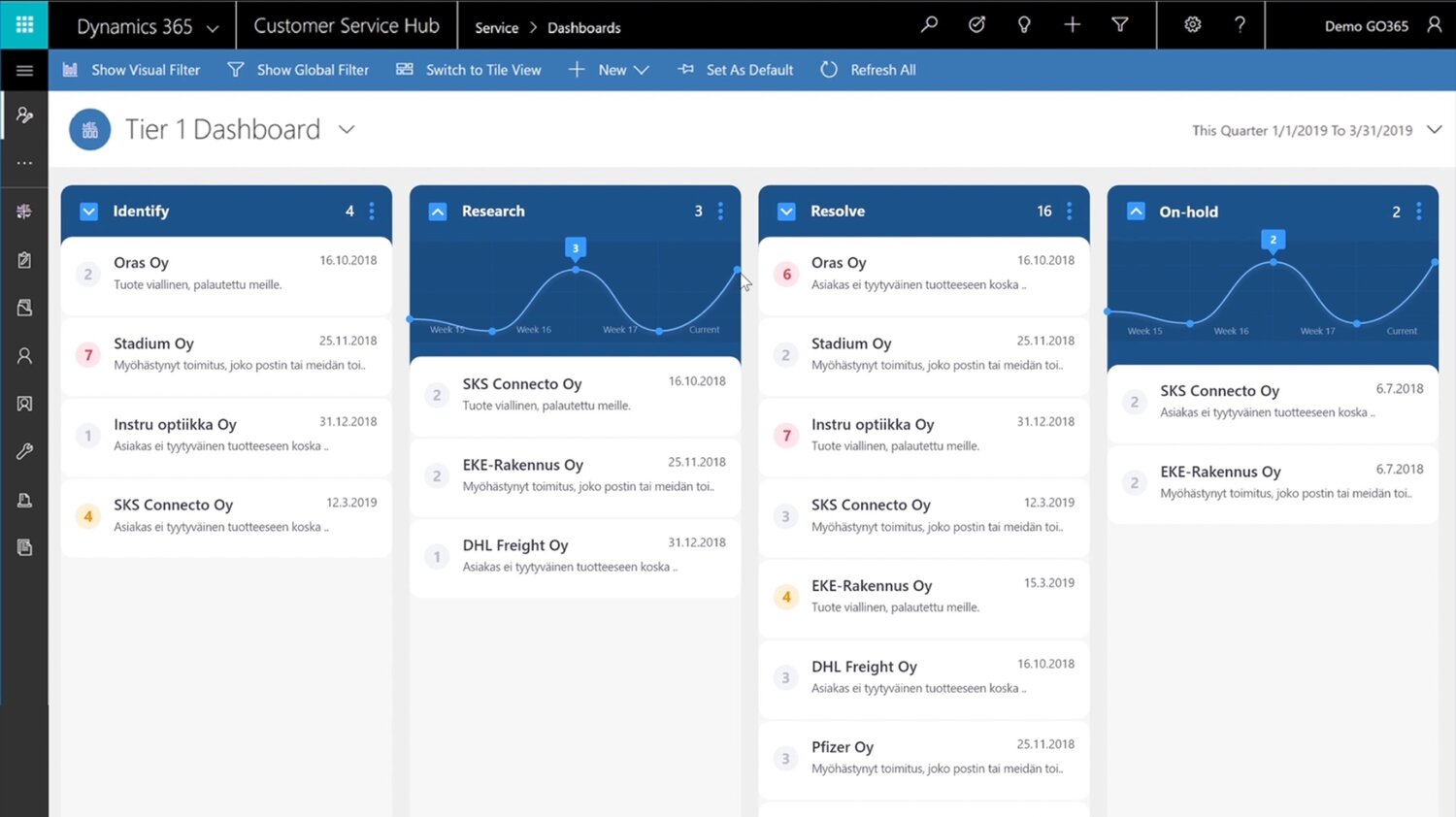Open the advanced find funnel icon
The width and height of the screenshot is (1456, 817).
[1120, 24]
